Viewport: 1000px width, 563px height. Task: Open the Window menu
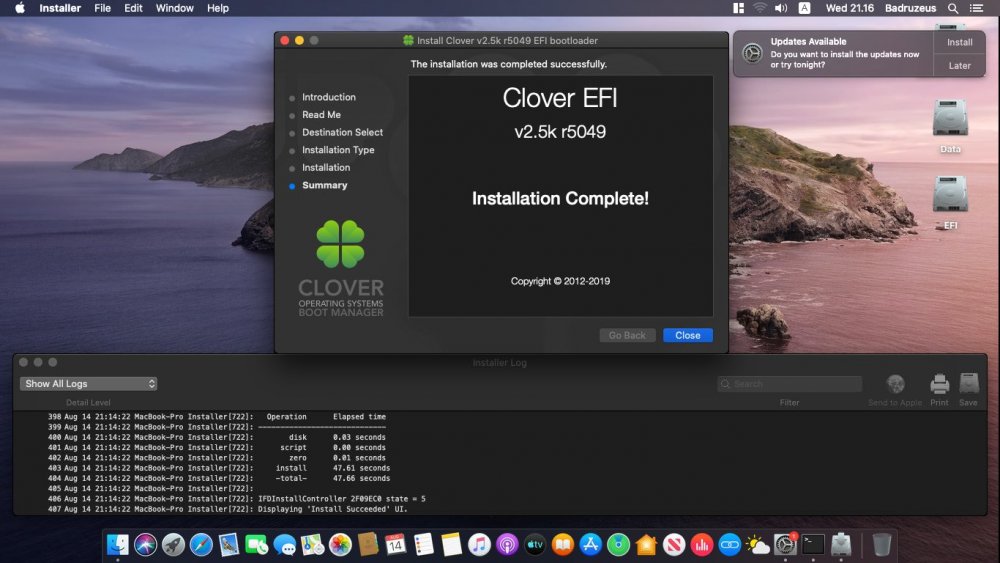pos(175,8)
